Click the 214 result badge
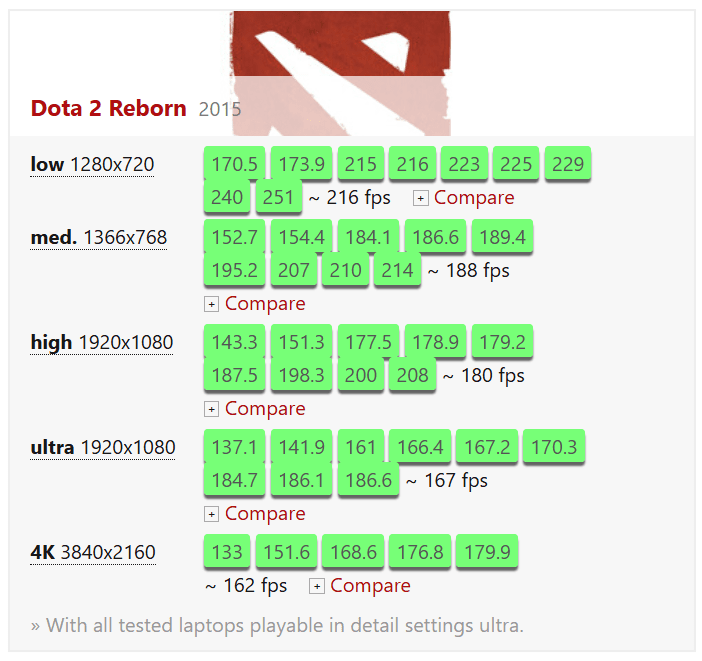 point(398,270)
